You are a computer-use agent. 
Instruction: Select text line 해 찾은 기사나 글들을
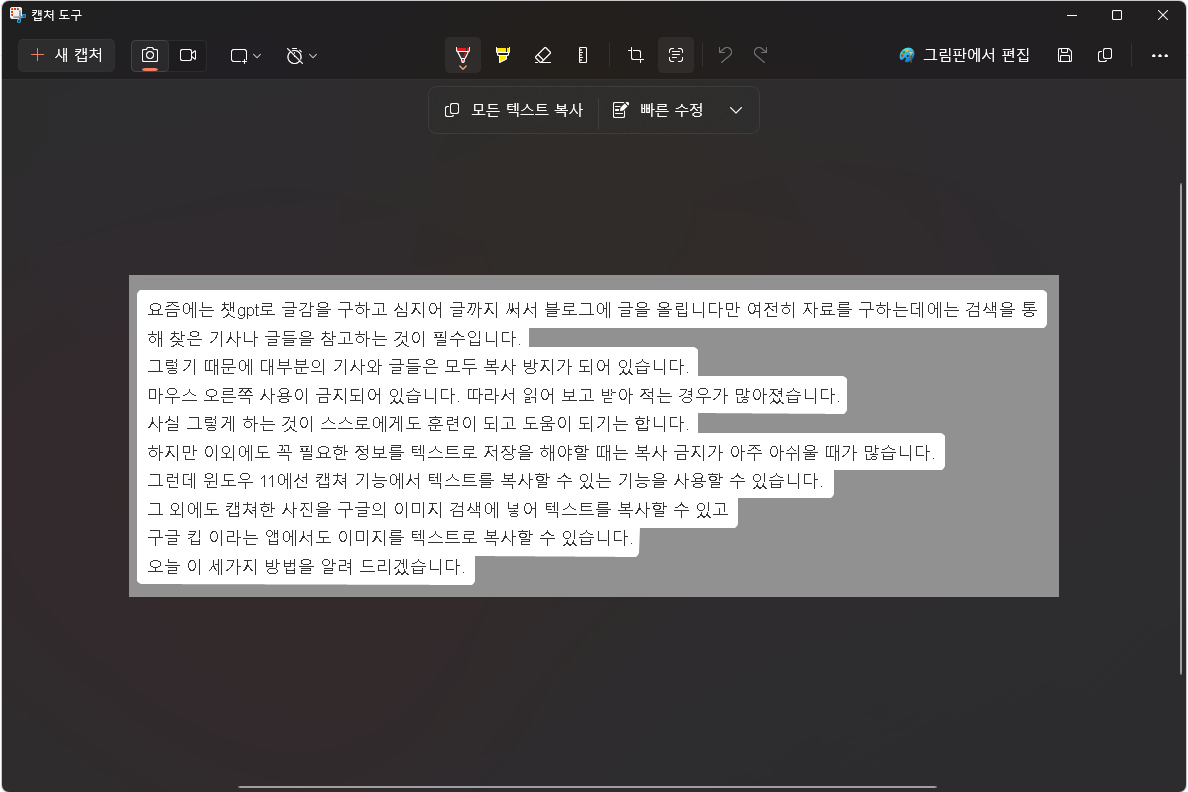coord(333,338)
